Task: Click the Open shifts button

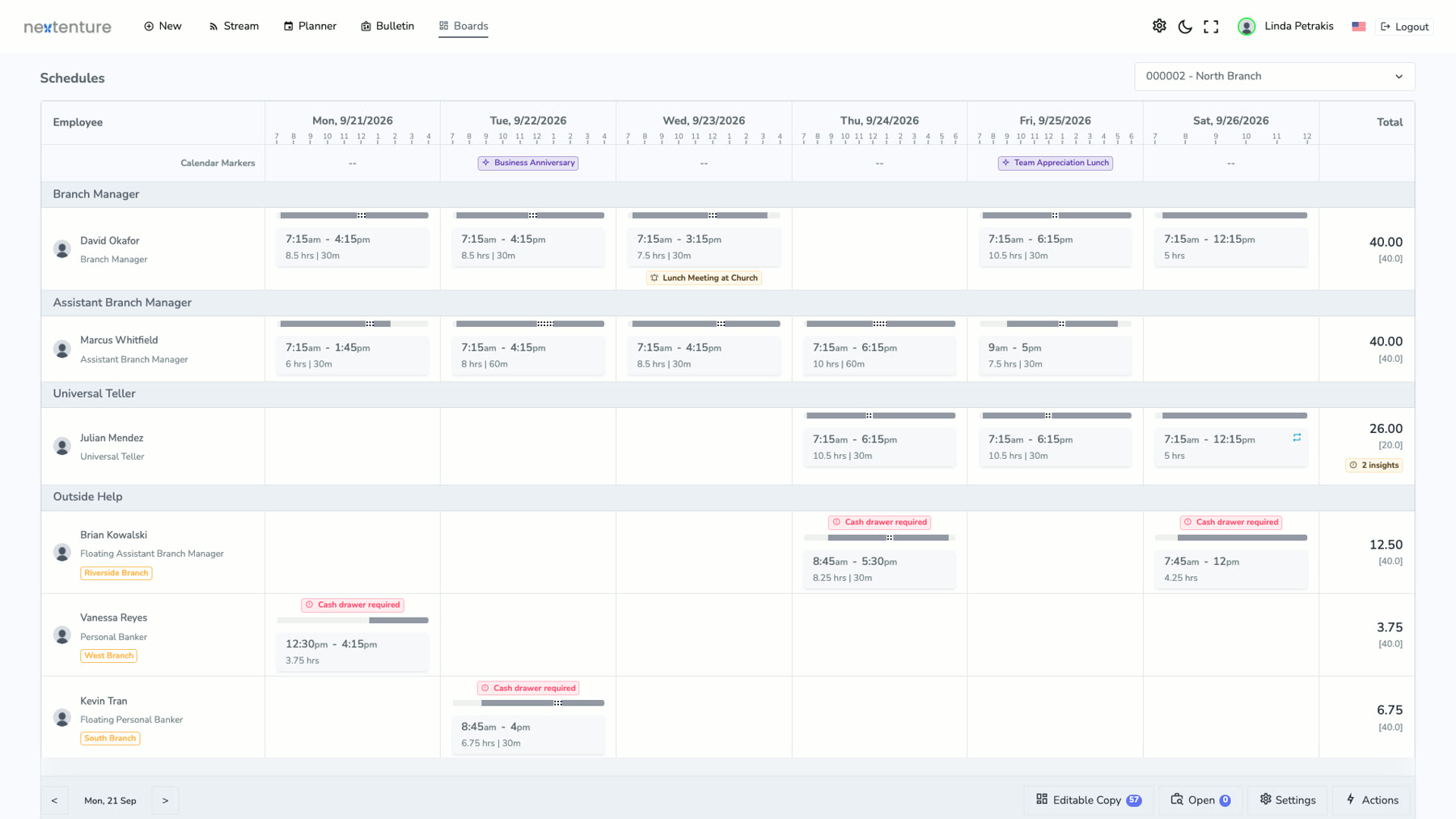Action: [x=1200, y=800]
